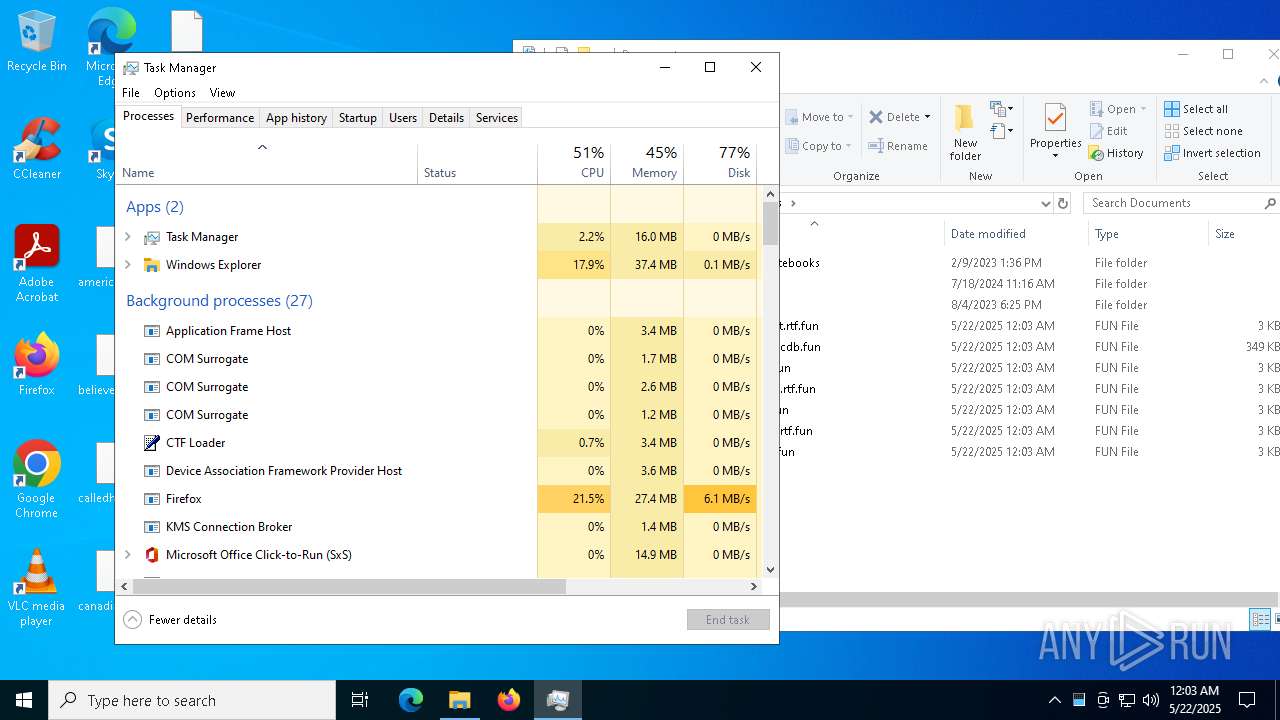
Task: Click Rename in the Explorer ribbon
Action: [898, 146]
